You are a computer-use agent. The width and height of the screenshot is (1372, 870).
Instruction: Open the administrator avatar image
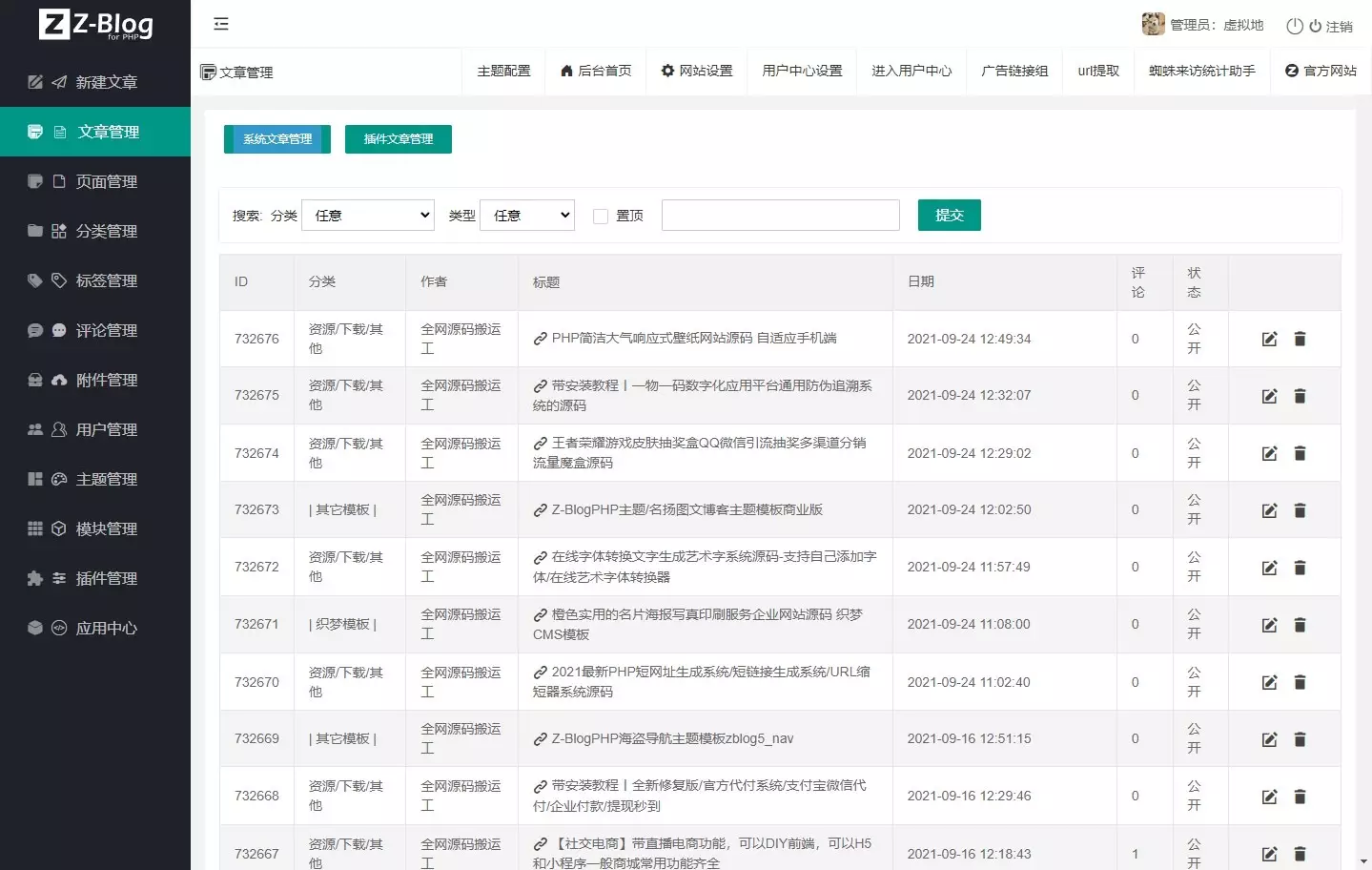tap(1153, 24)
